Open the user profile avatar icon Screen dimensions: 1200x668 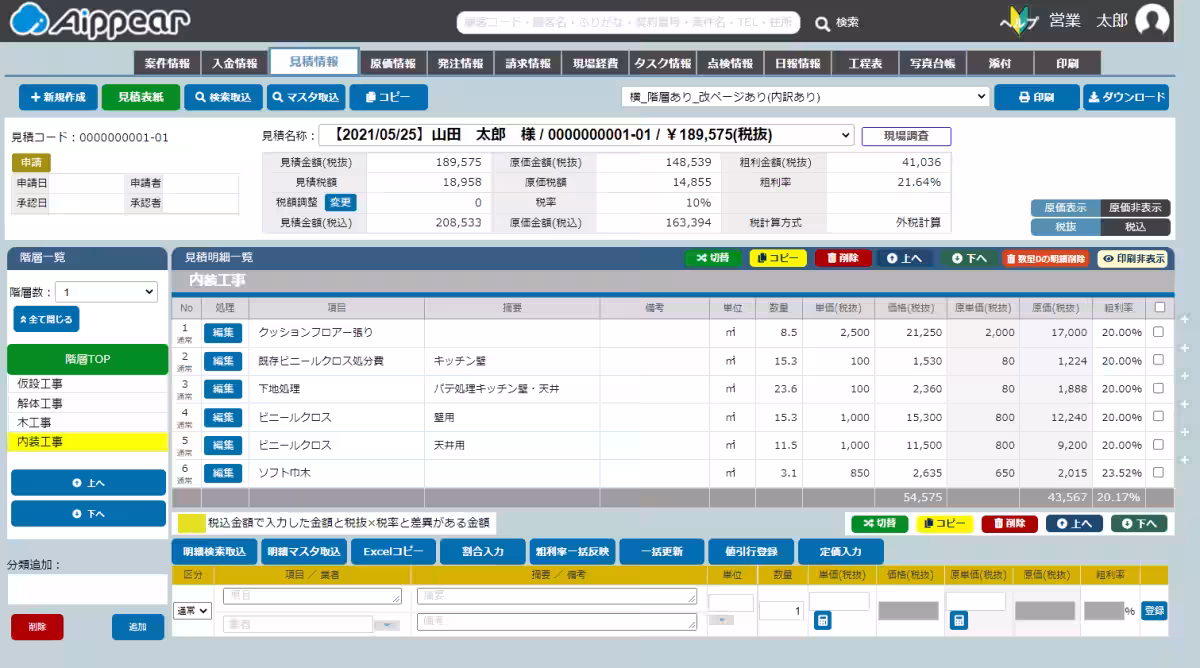[1153, 21]
